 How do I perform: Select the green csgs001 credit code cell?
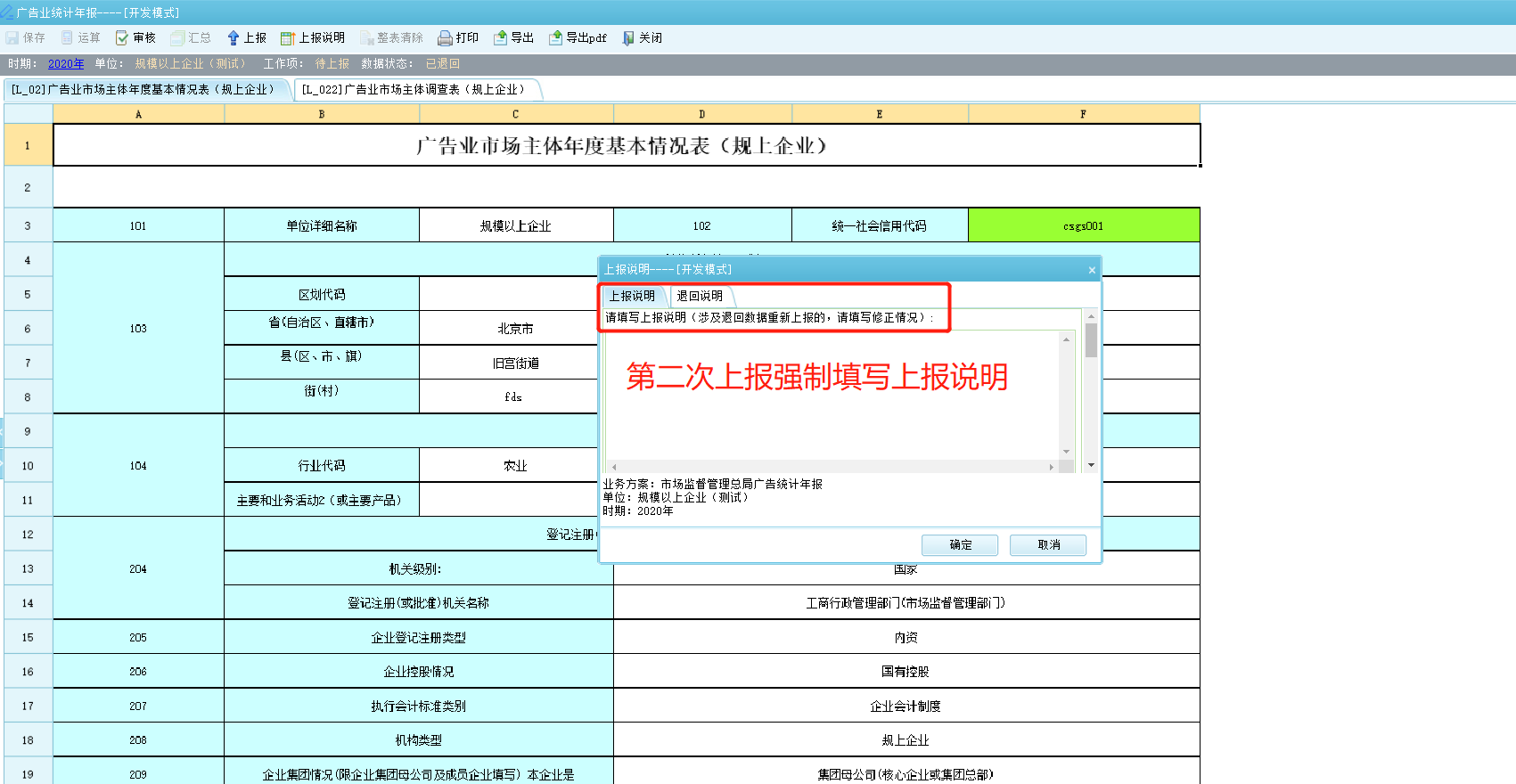point(1083,226)
